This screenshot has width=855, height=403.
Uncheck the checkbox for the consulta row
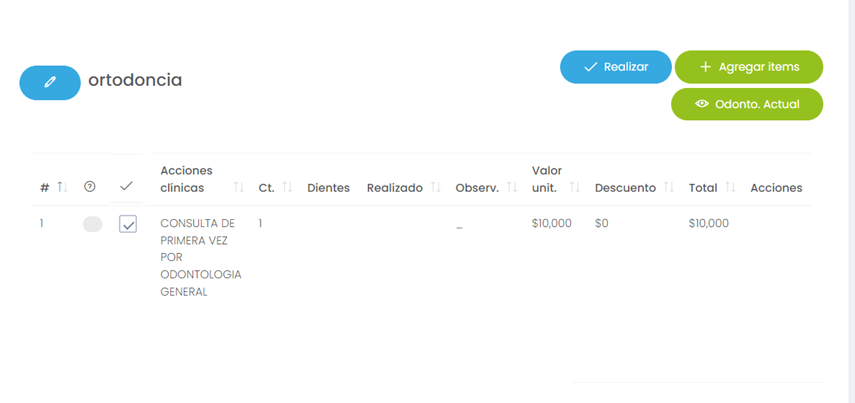[x=128, y=225]
